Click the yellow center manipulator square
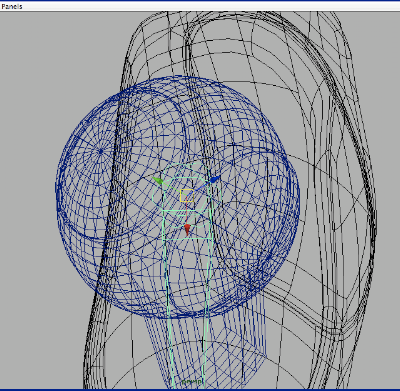Viewport: 400px width, 391px height. point(187,196)
